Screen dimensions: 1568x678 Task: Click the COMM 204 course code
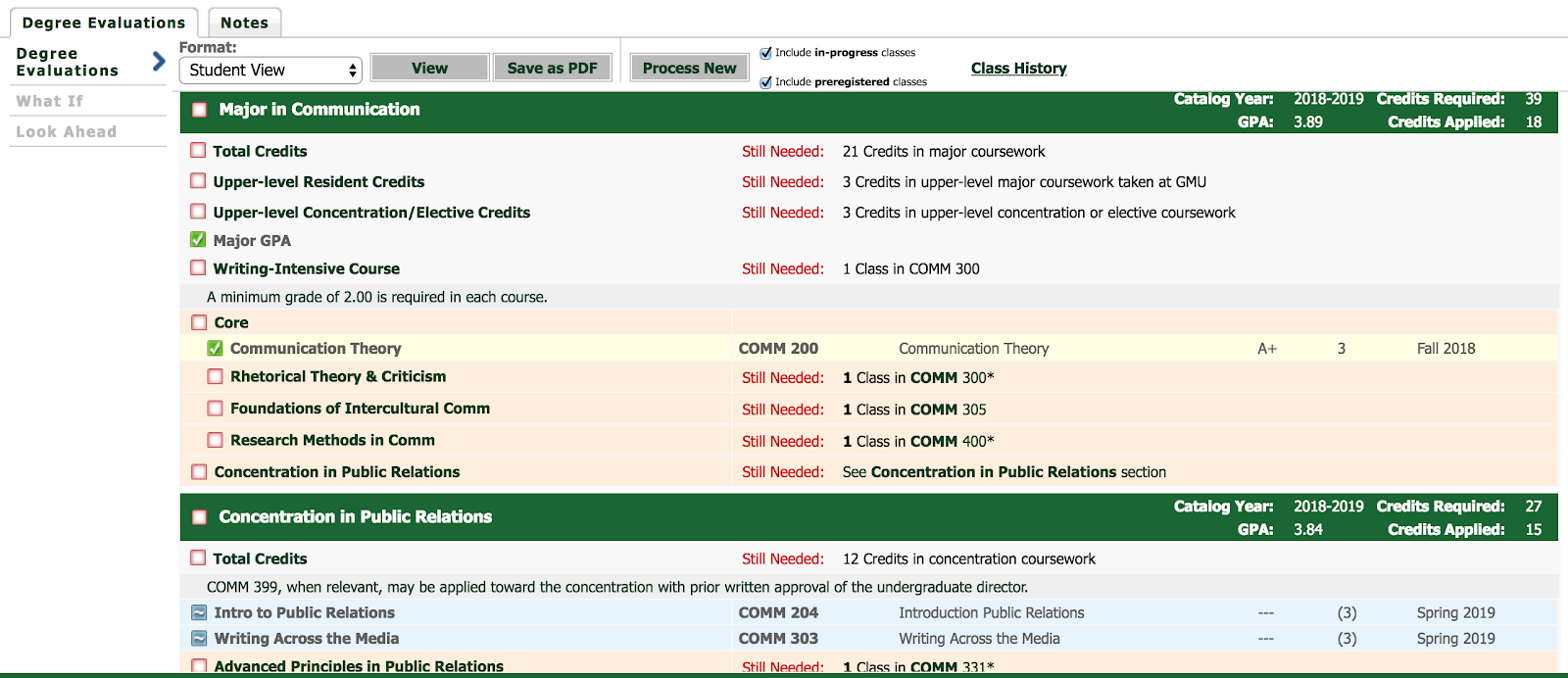pyautogui.click(x=778, y=613)
